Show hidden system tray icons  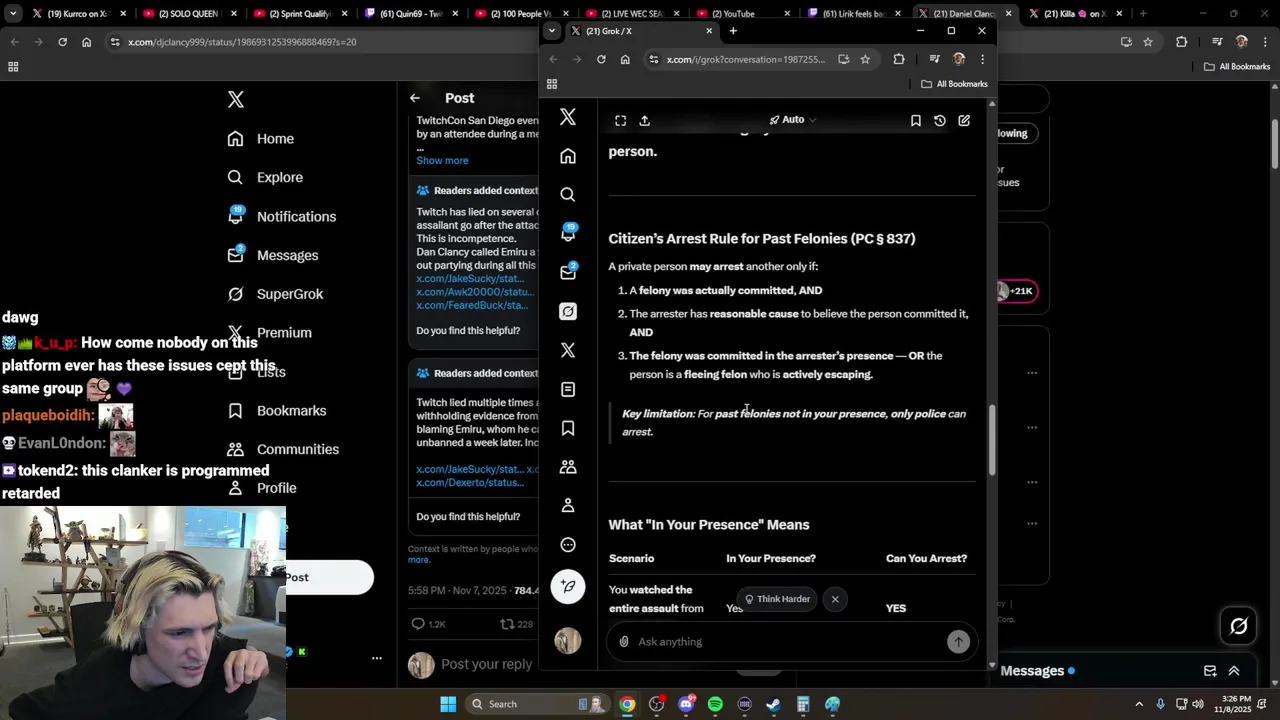coord(1138,704)
